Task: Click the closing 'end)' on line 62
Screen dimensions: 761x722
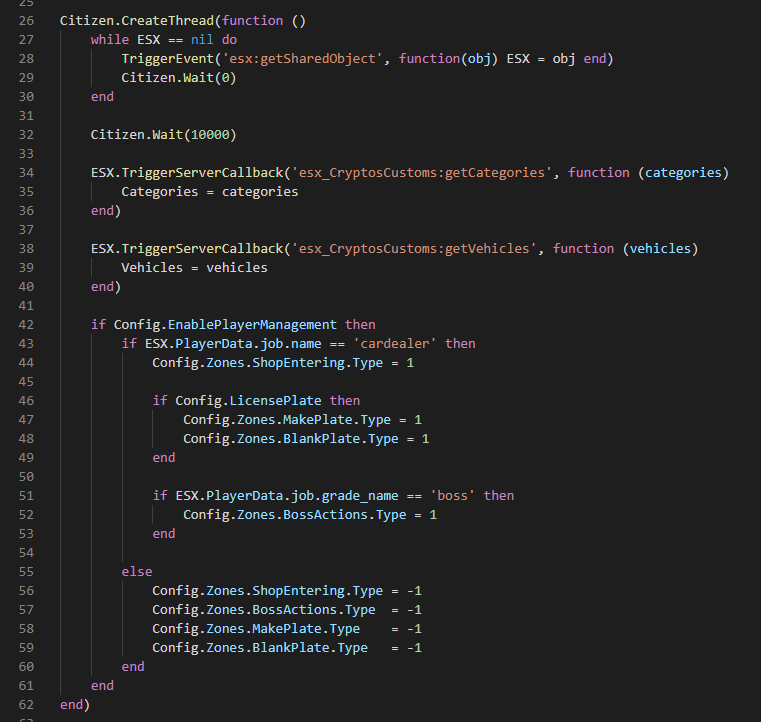Action: [x=75, y=705]
